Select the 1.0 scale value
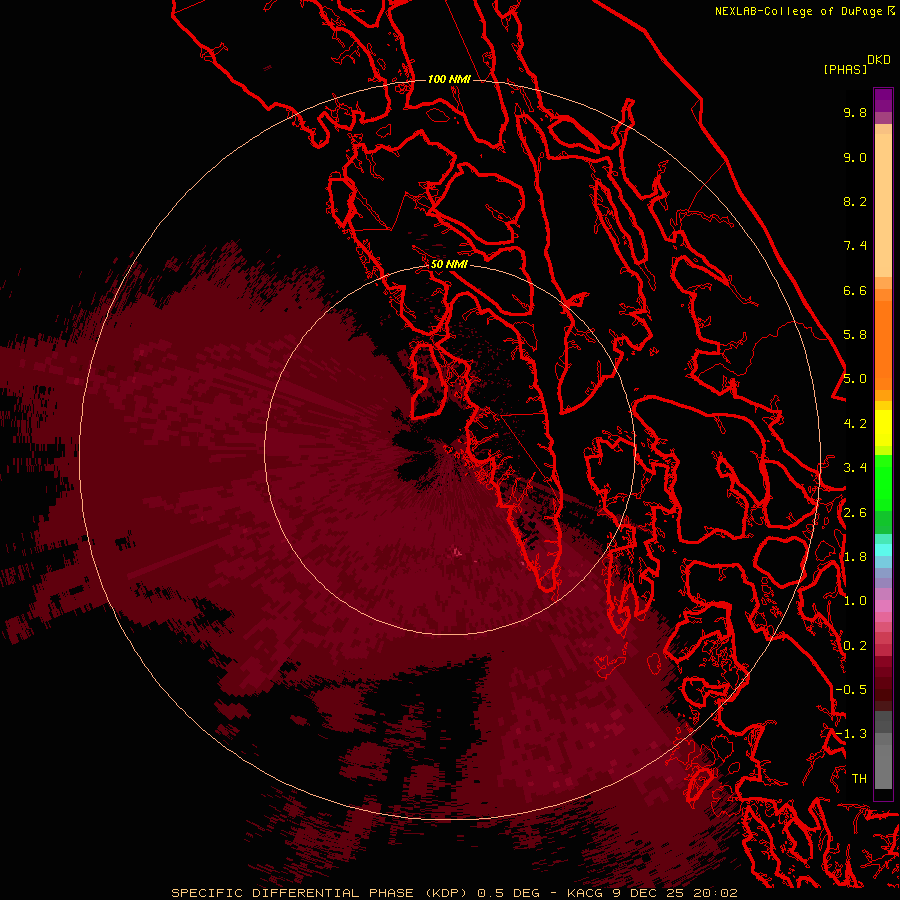This screenshot has height=900, width=900. [x=855, y=601]
